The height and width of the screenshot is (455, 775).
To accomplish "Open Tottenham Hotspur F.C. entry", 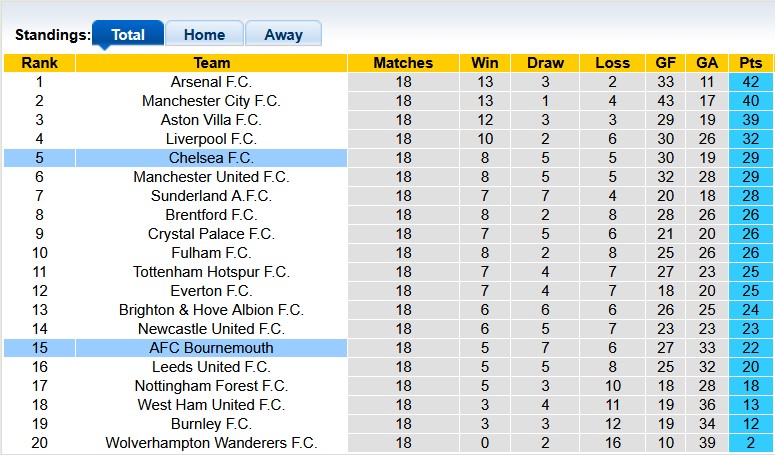I will click(211, 272).
